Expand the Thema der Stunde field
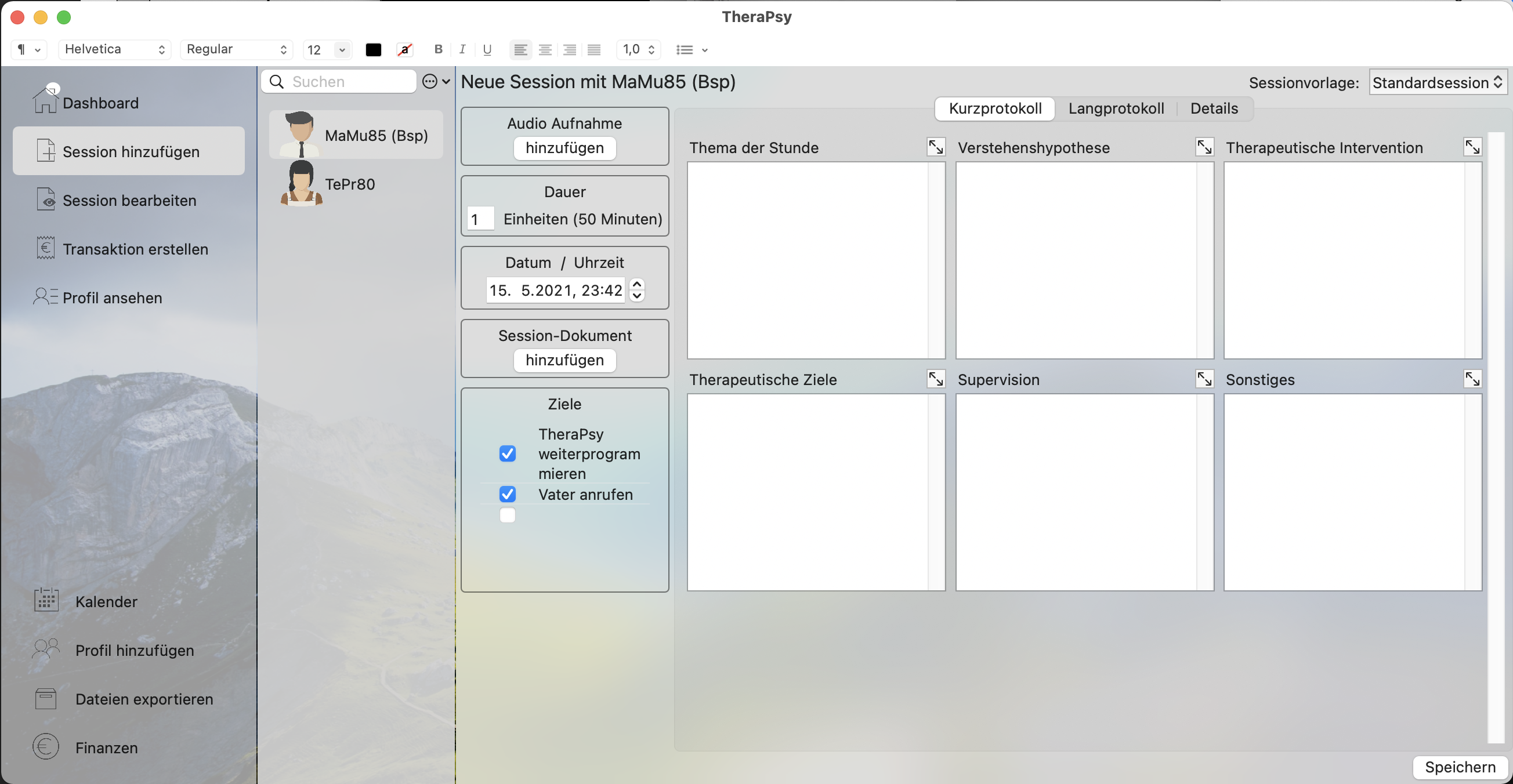The width and height of the screenshot is (1513, 784). click(x=936, y=147)
